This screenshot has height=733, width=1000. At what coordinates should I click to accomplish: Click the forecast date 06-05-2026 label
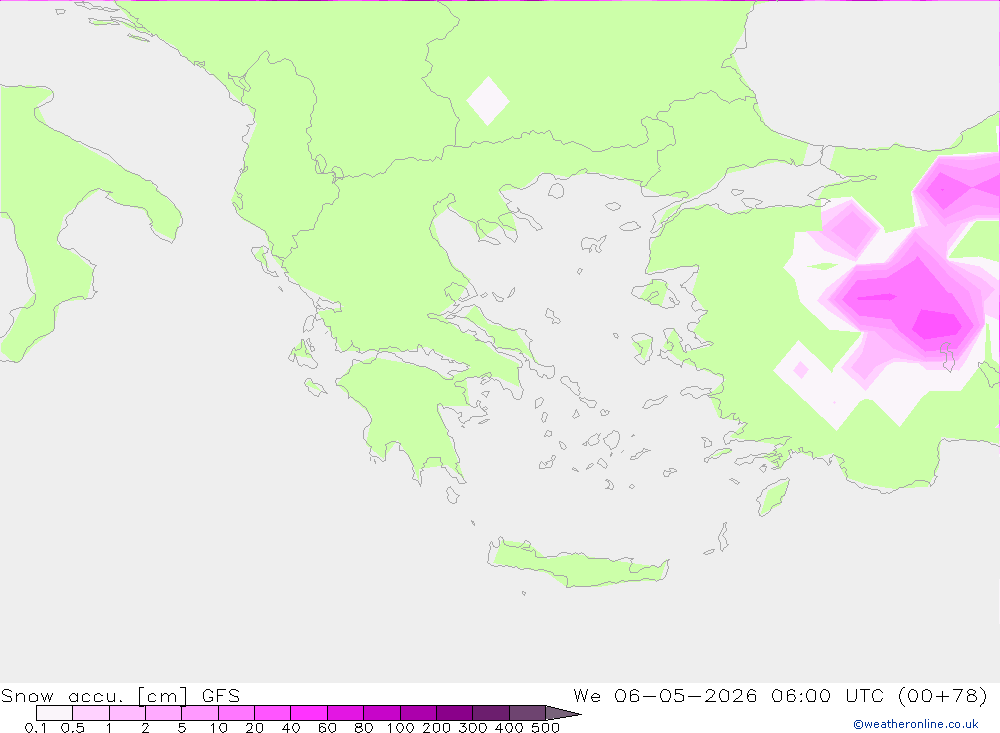(x=686, y=695)
